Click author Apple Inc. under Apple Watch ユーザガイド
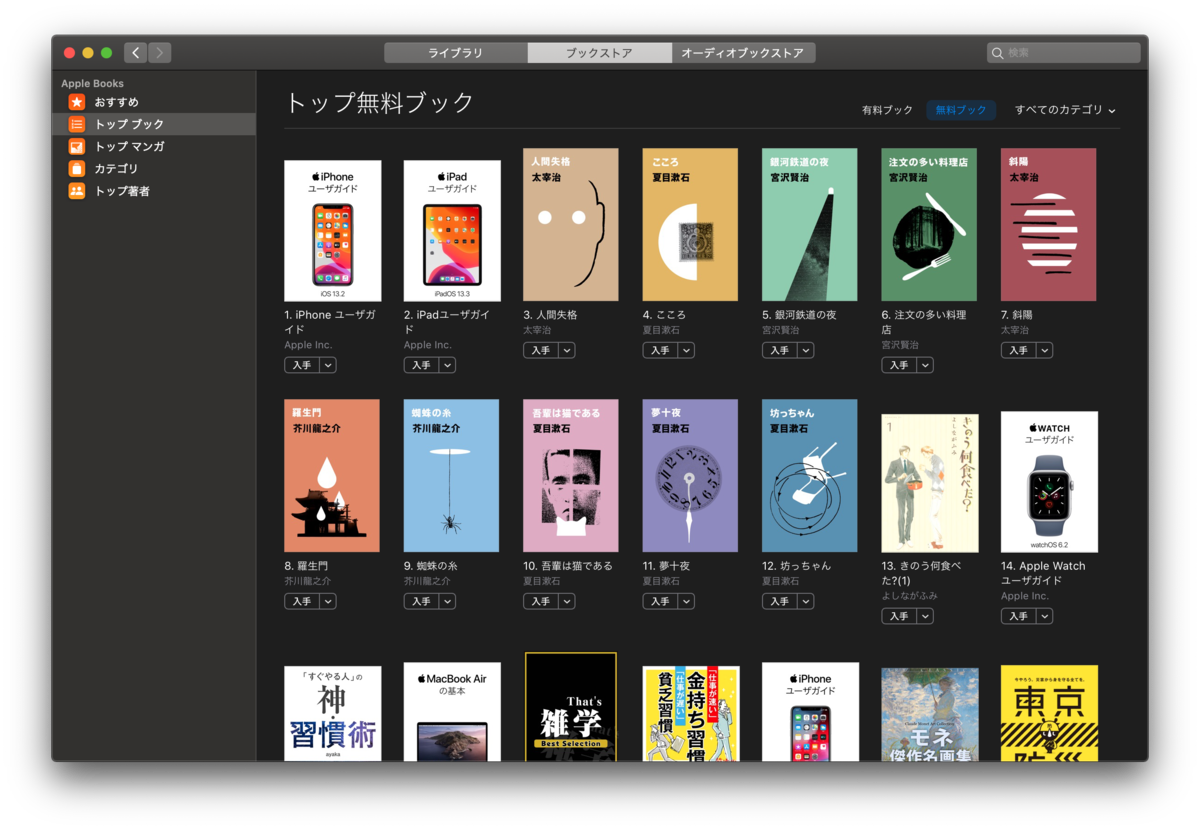Viewport: 1200px width, 830px height. tap(1025, 596)
